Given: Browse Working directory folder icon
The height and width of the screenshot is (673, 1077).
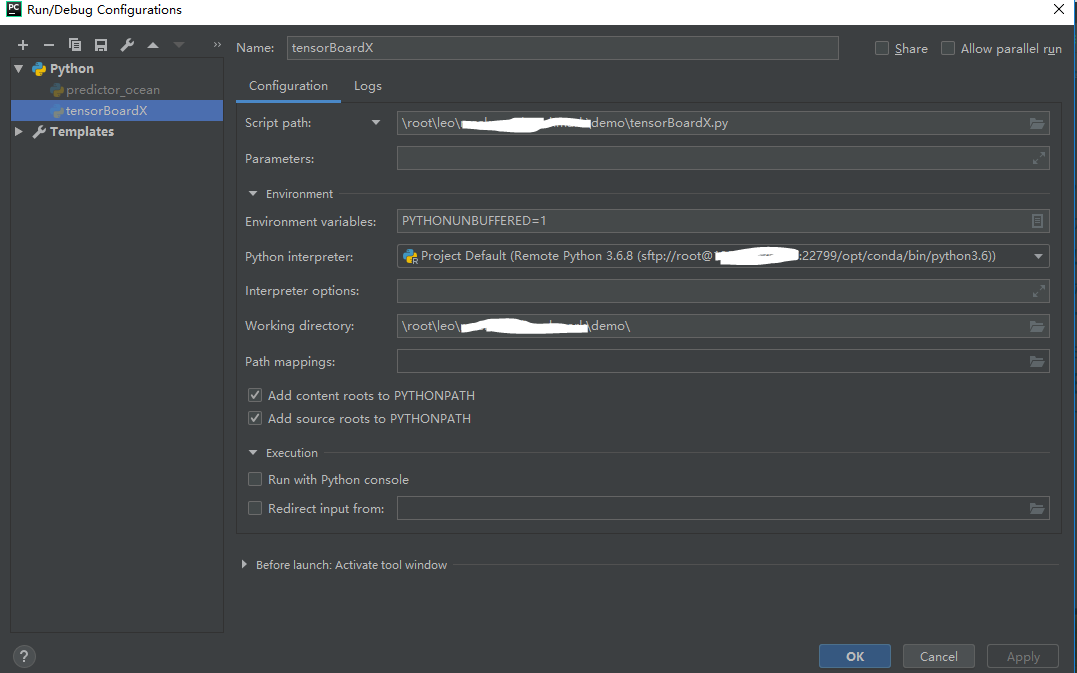Looking at the screenshot, I should pos(1036,326).
